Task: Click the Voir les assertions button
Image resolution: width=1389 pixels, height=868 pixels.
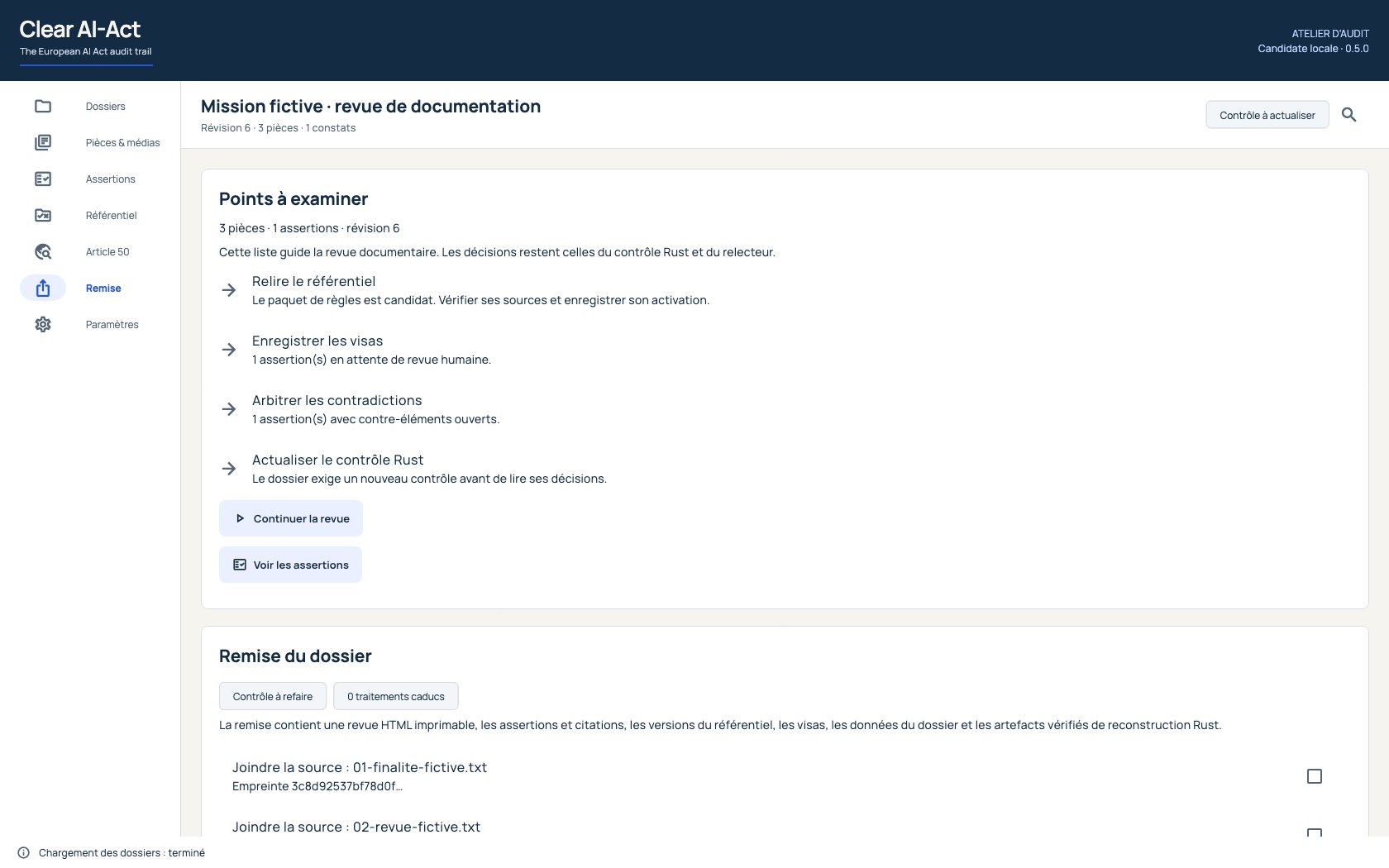Action: coord(290,565)
